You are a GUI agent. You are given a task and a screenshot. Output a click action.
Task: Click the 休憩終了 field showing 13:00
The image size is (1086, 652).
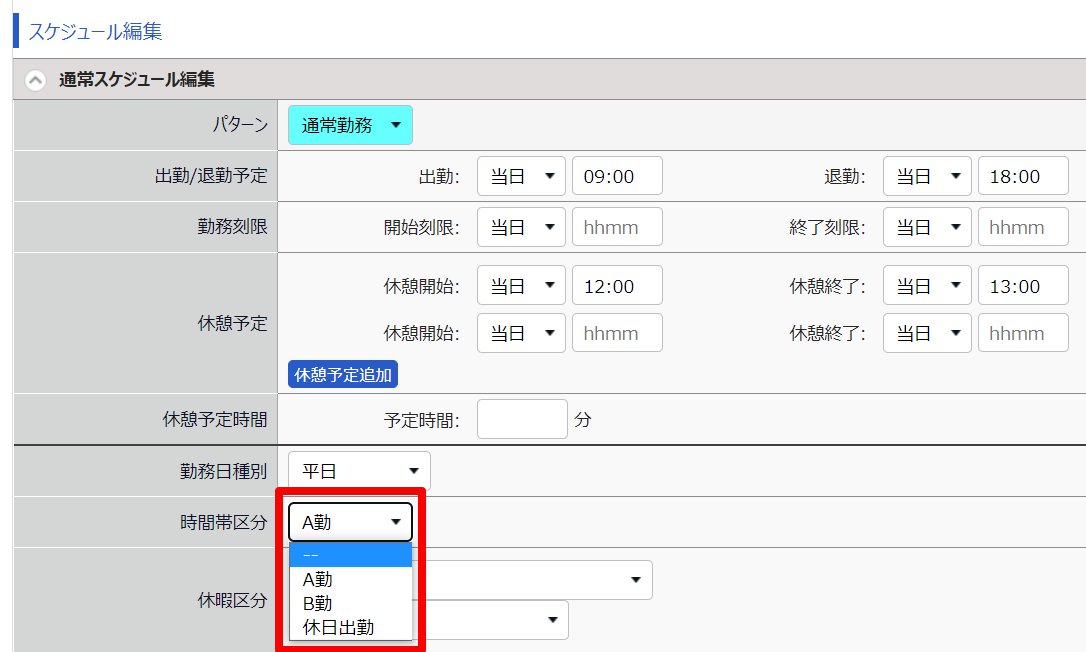[x=1023, y=285]
